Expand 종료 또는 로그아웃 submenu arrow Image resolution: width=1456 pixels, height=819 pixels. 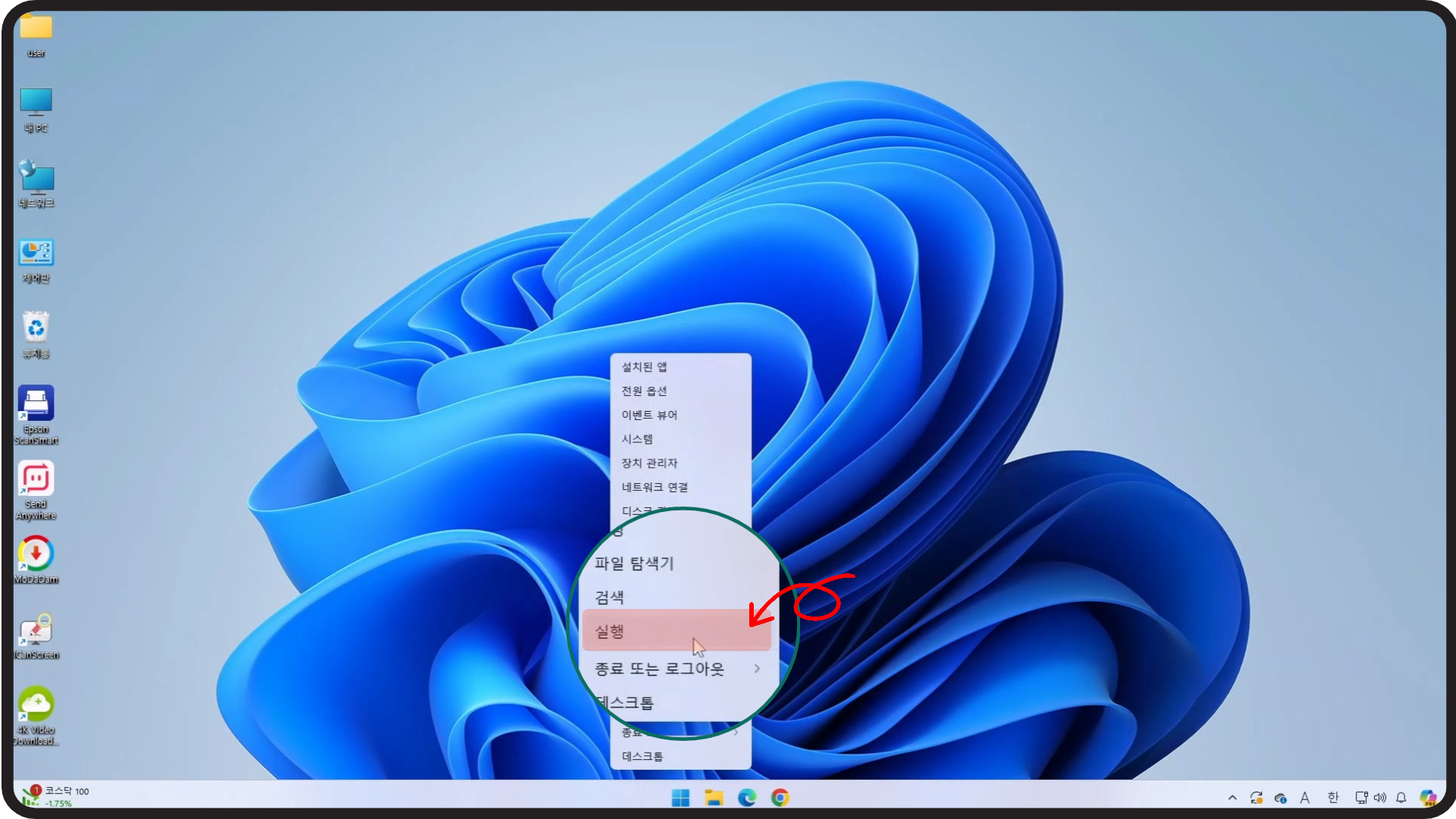[x=756, y=669]
